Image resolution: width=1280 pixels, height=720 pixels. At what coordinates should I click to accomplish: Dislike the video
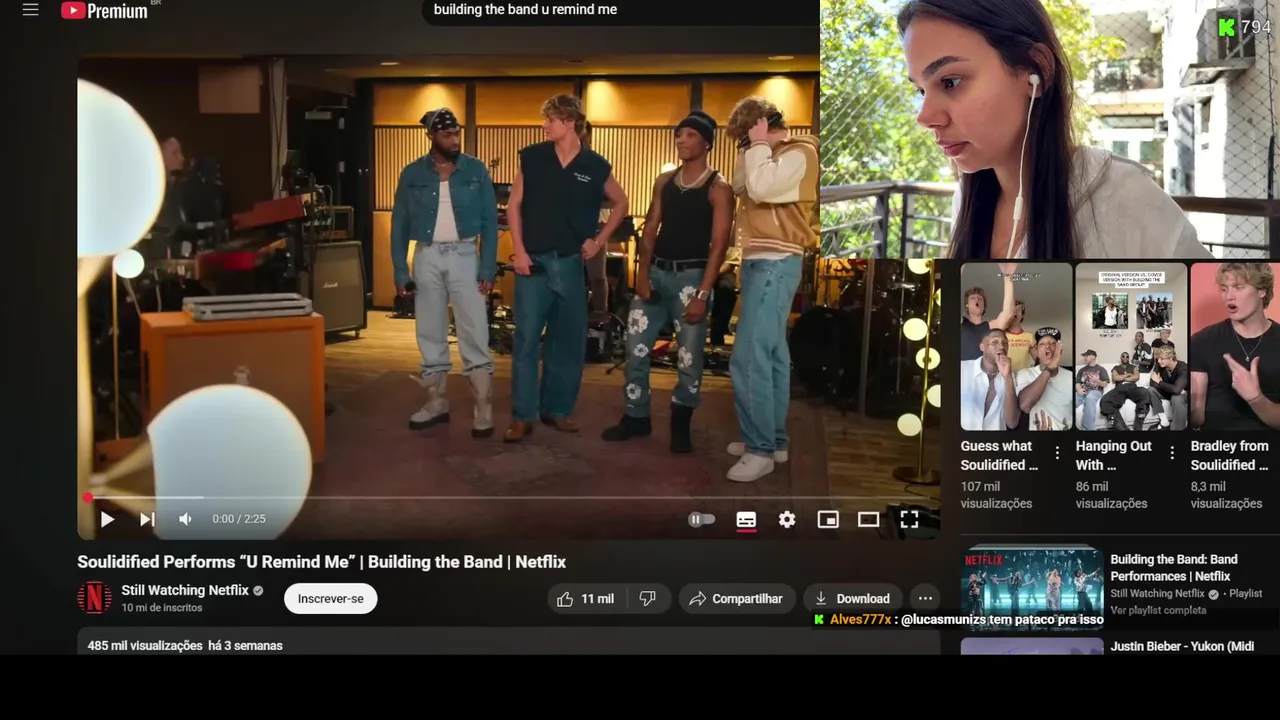pos(648,598)
